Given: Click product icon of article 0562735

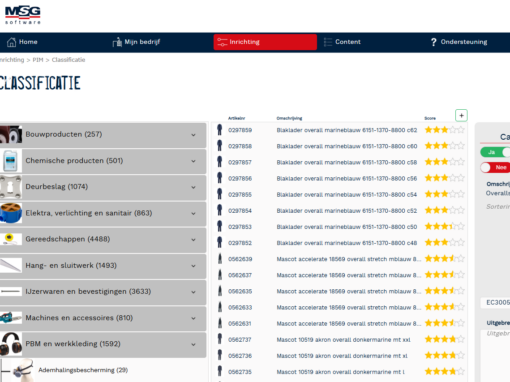Looking at the screenshot, I should tap(219, 371).
